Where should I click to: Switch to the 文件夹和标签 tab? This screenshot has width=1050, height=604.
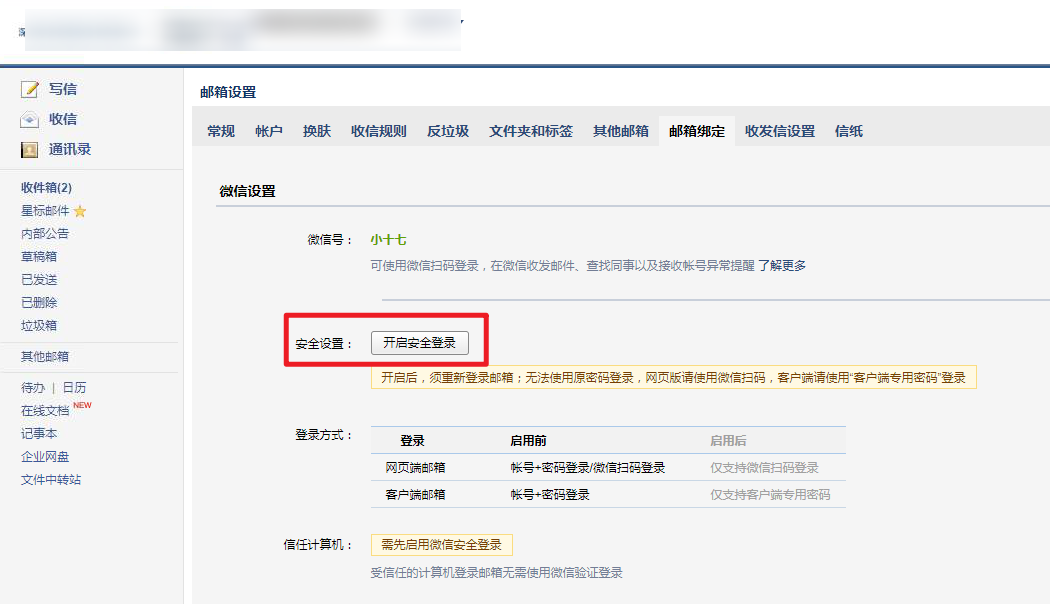[531, 131]
